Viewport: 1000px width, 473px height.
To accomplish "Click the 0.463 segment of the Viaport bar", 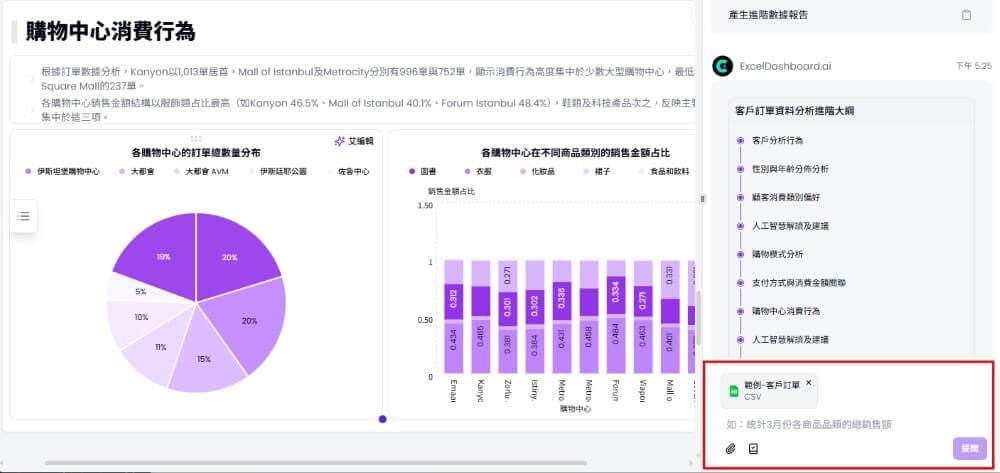I will (643, 346).
